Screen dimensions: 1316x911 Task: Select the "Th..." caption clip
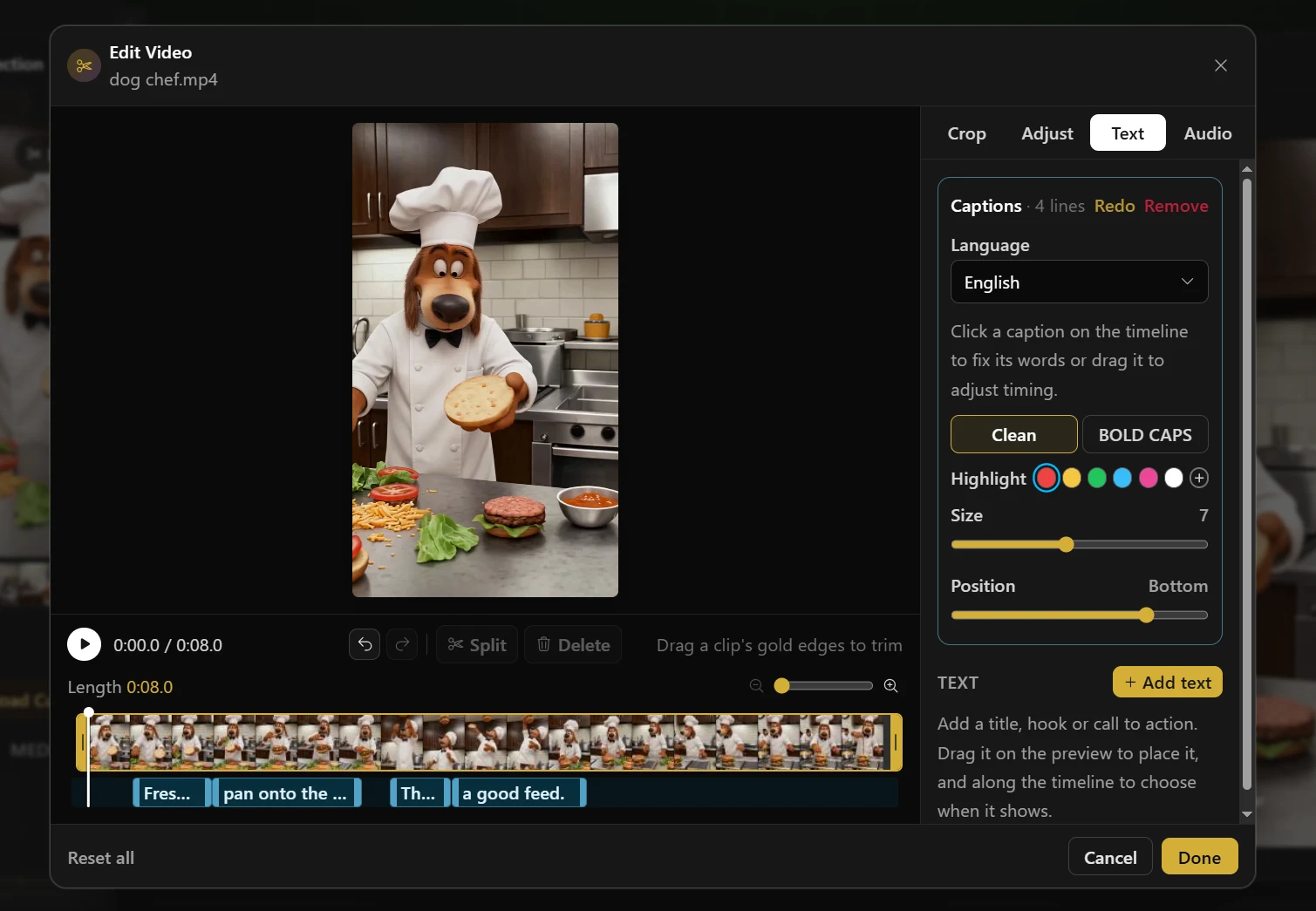pyautogui.click(x=420, y=792)
